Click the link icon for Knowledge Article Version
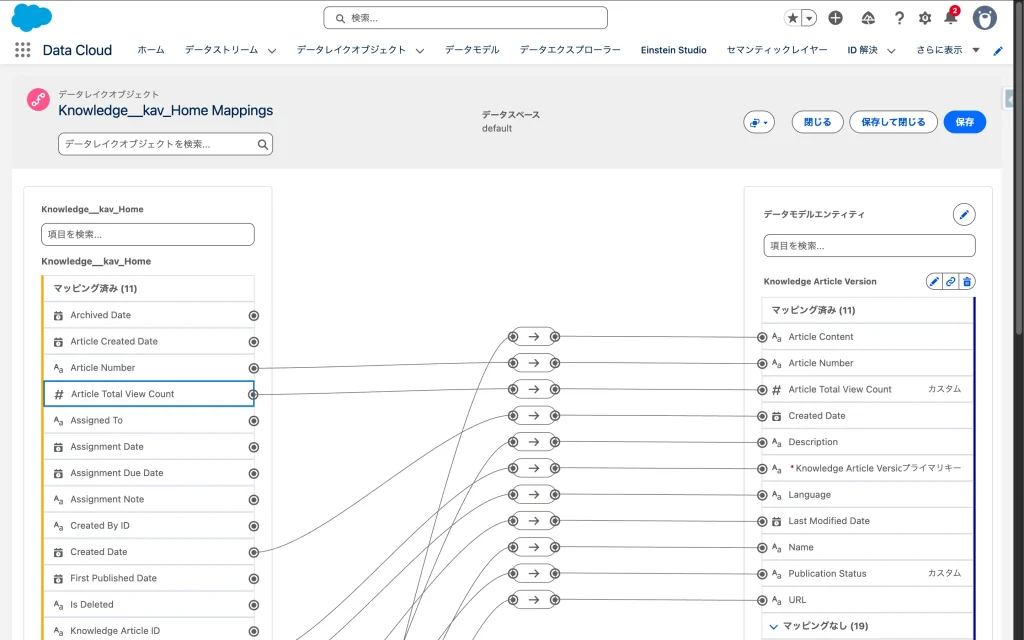This screenshot has width=1024, height=640. 951,282
